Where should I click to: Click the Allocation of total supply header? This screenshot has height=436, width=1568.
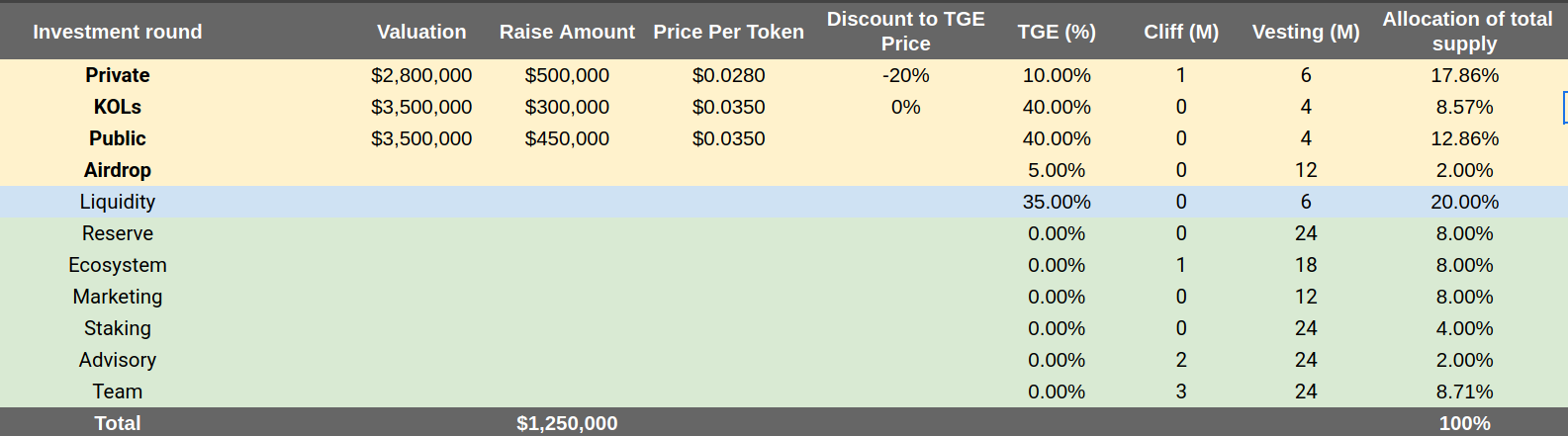pos(1467,32)
